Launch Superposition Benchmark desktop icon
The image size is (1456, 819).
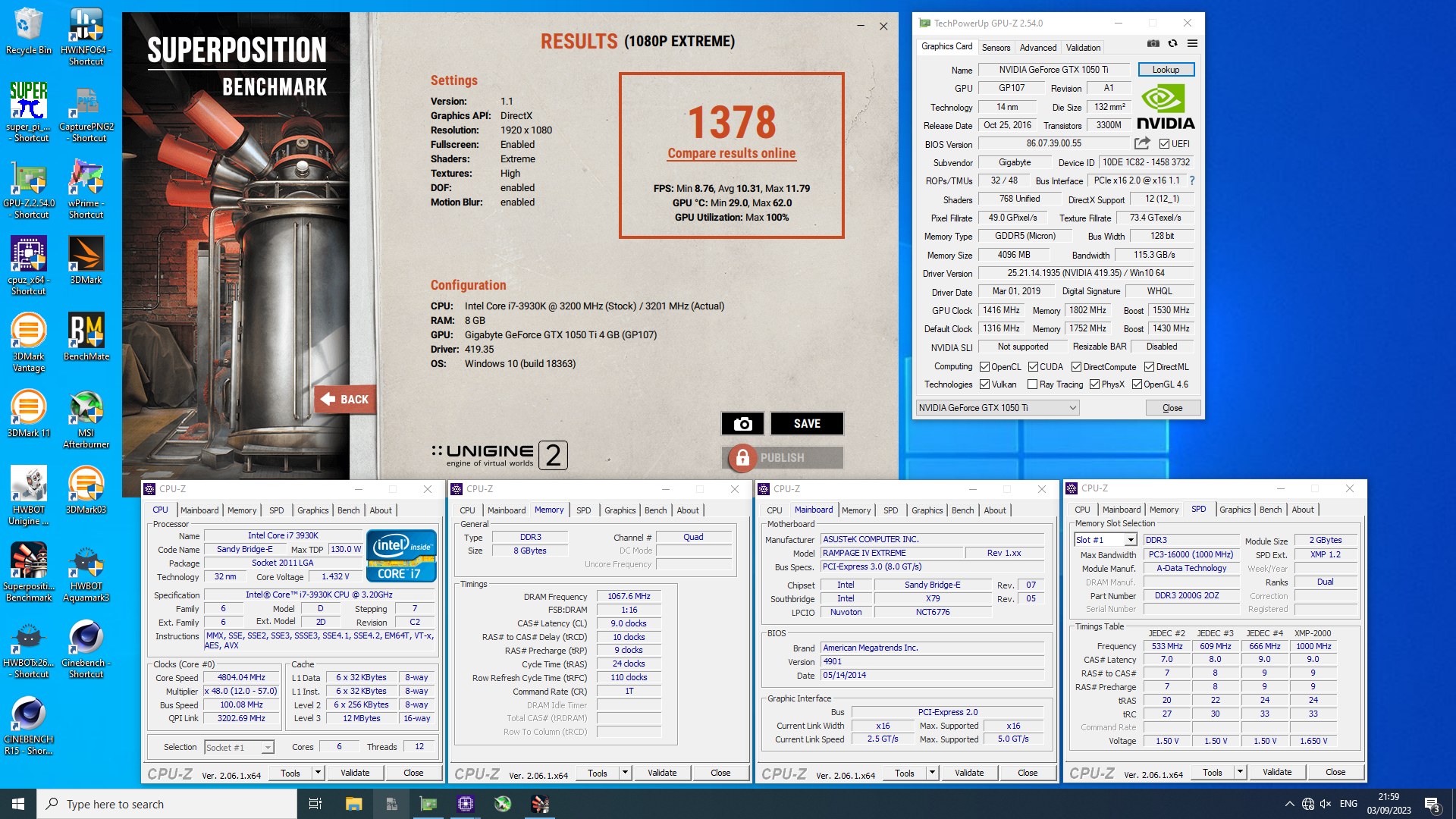tap(28, 573)
